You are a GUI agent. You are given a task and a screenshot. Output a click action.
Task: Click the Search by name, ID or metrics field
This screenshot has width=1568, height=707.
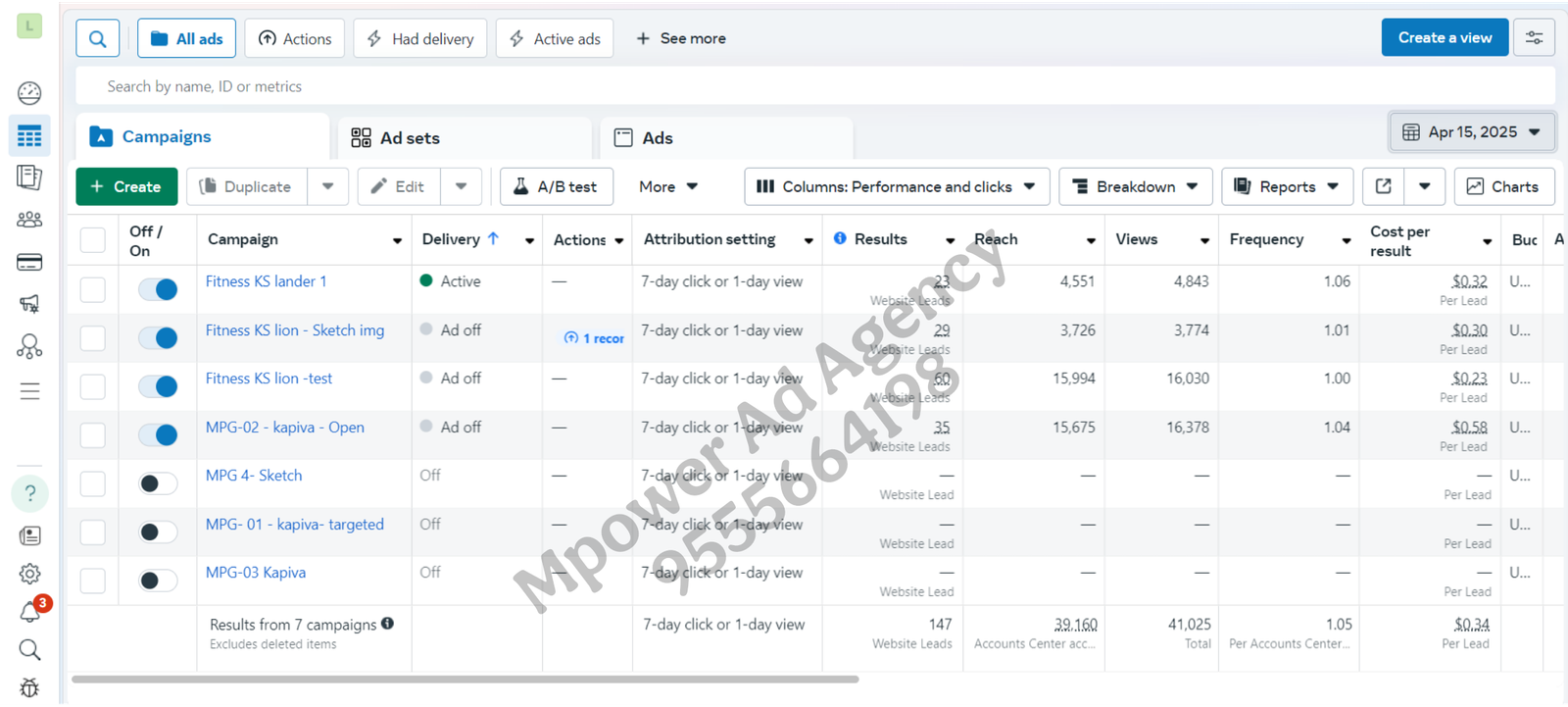(815, 86)
